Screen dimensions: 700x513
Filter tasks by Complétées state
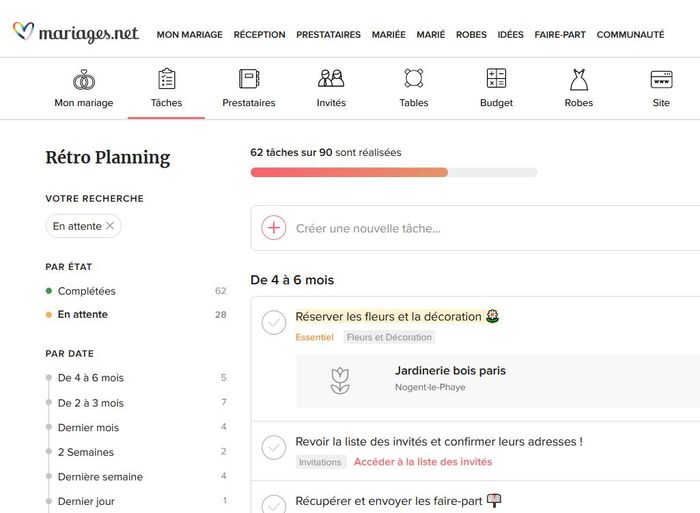[87, 291]
